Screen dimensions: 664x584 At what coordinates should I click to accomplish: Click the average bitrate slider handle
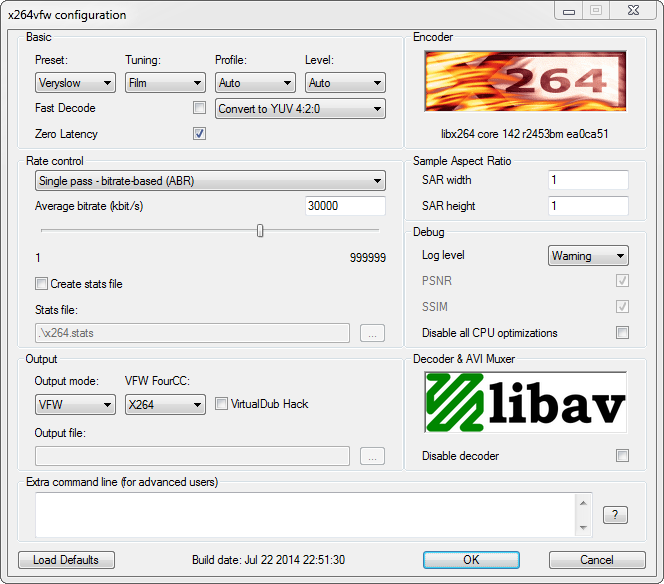point(260,231)
